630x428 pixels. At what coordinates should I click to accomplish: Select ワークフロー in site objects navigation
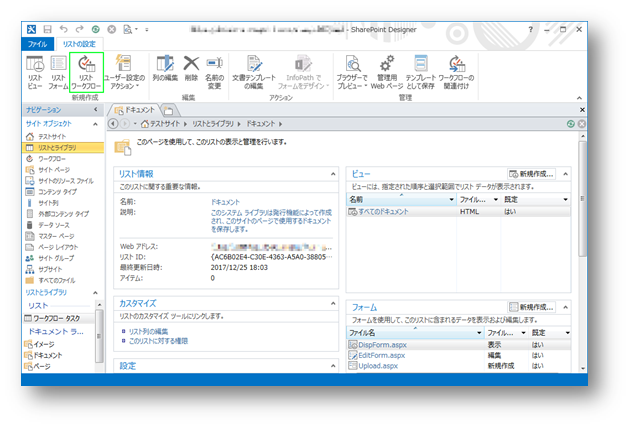[x=51, y=159]
